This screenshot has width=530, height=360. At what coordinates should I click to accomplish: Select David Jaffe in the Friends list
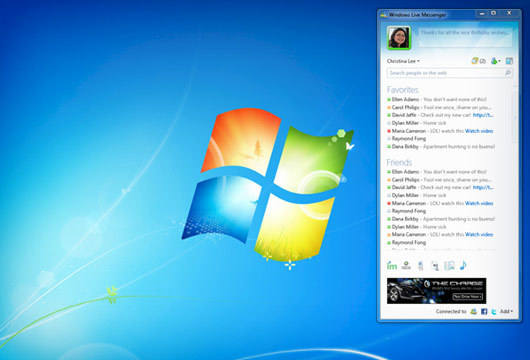(x=441, y=187)
